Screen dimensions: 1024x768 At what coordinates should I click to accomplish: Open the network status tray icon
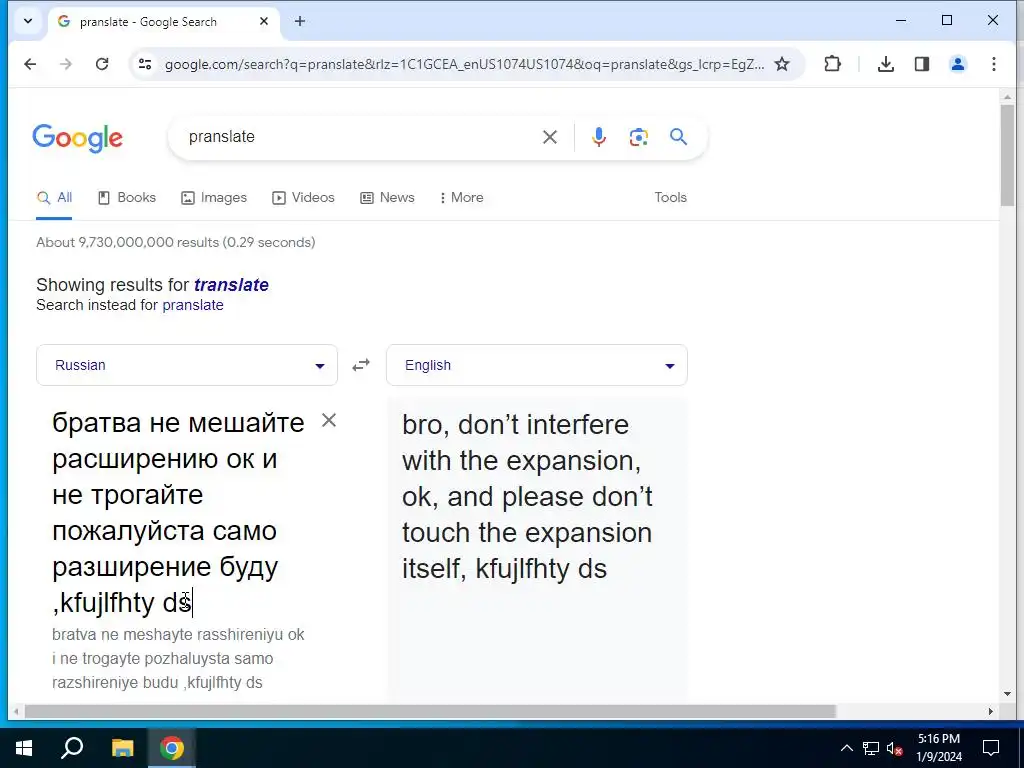click(871, 748)
